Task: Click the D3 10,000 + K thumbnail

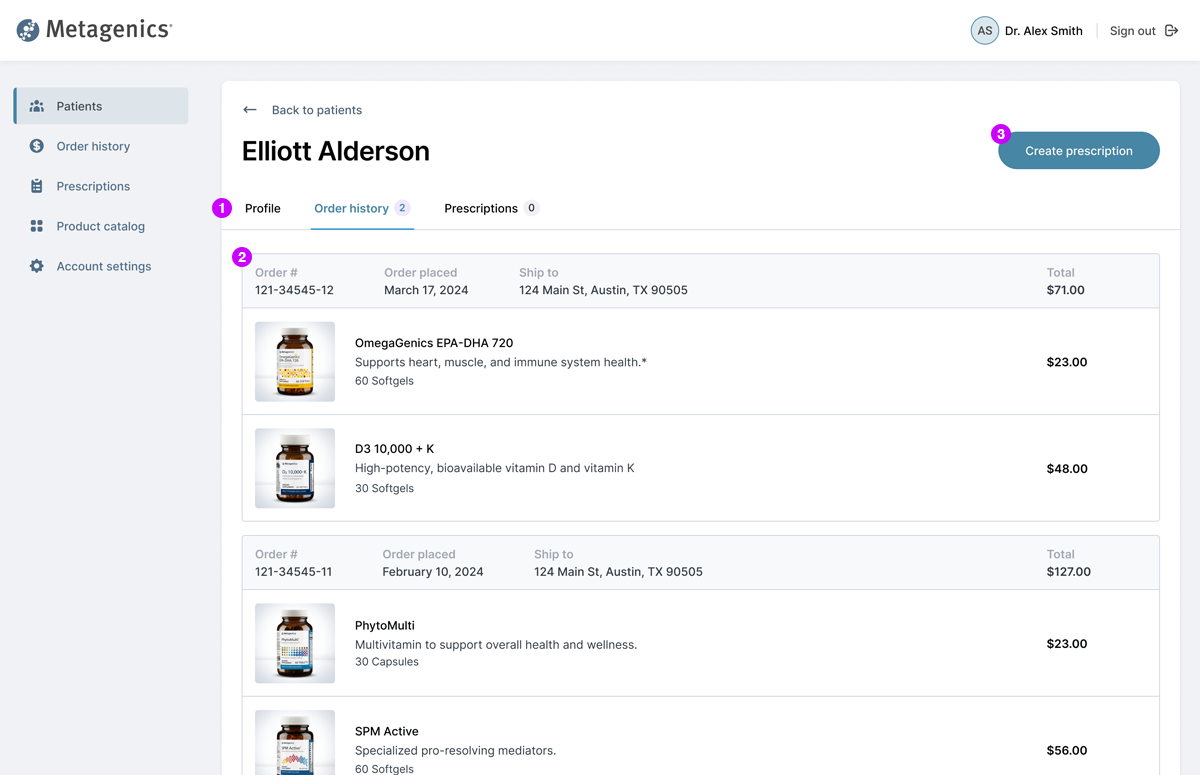Action: (x=295, y=468)
